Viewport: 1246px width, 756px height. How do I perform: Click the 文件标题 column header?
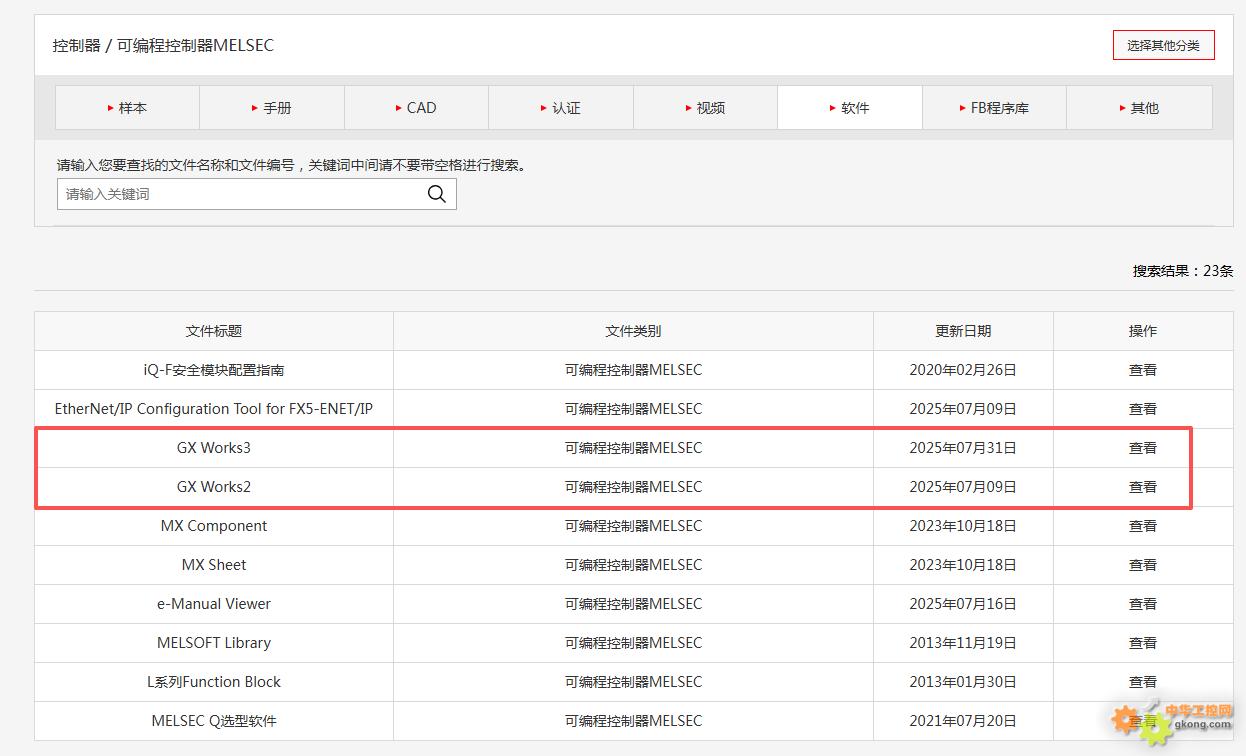(x=214, y=331)
